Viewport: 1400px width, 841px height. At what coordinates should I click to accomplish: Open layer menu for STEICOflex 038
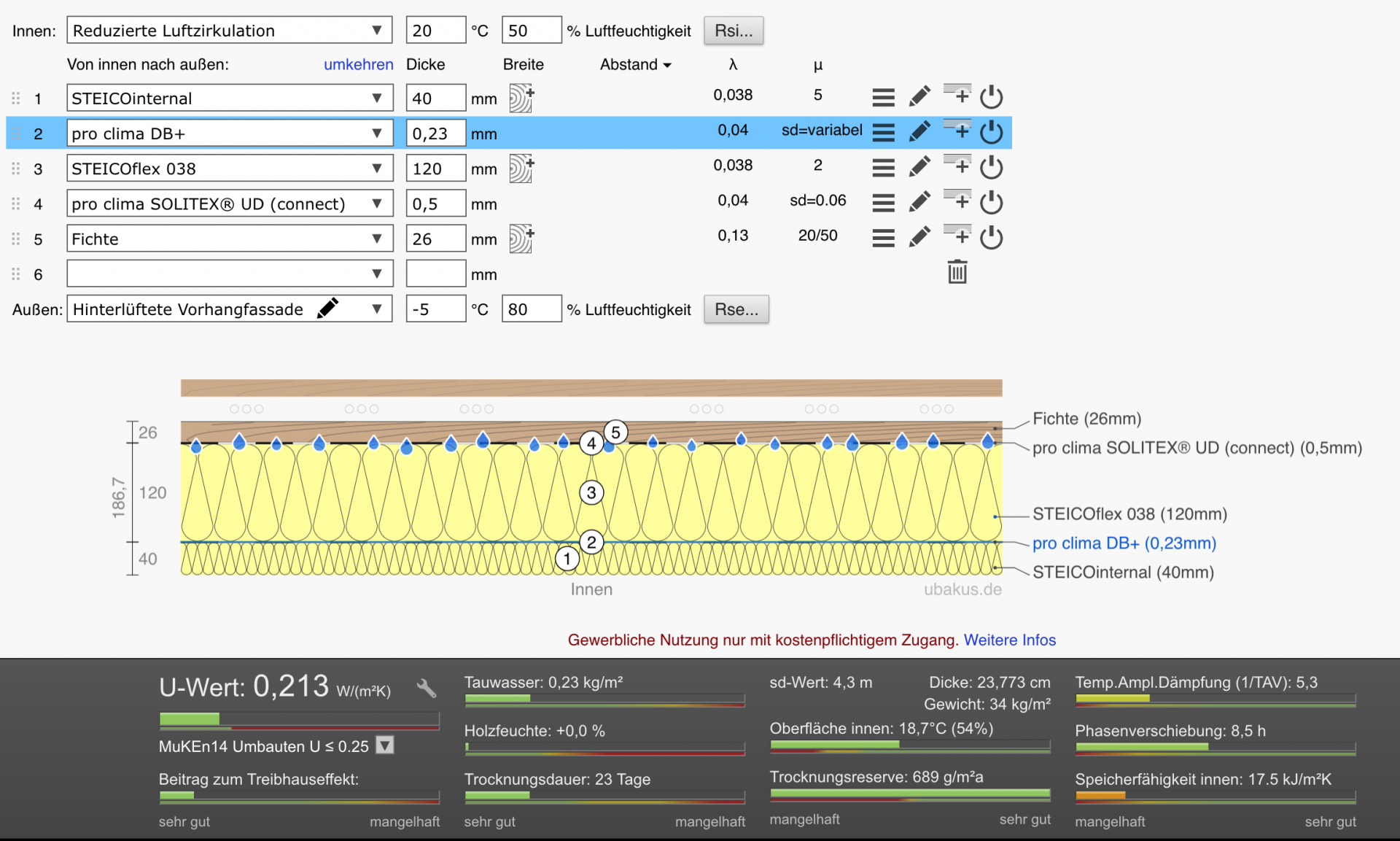pyautogui.click(x=883, y=167)
